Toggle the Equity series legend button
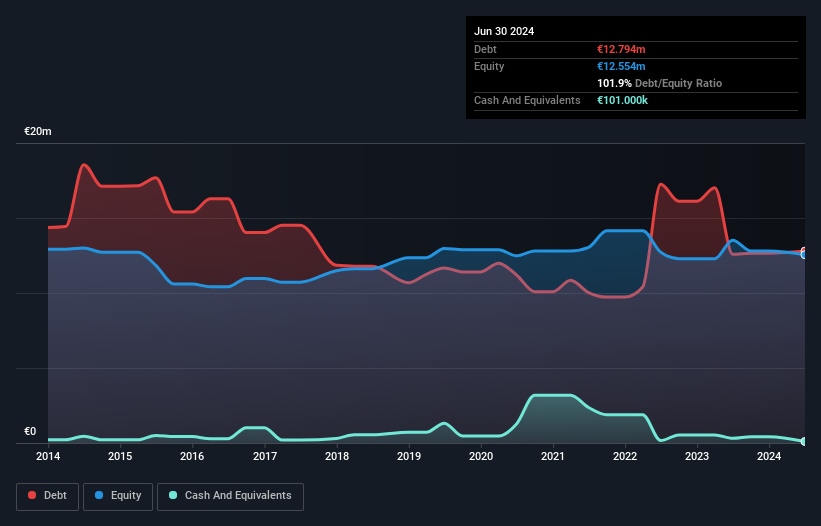 tap(118, 496)
